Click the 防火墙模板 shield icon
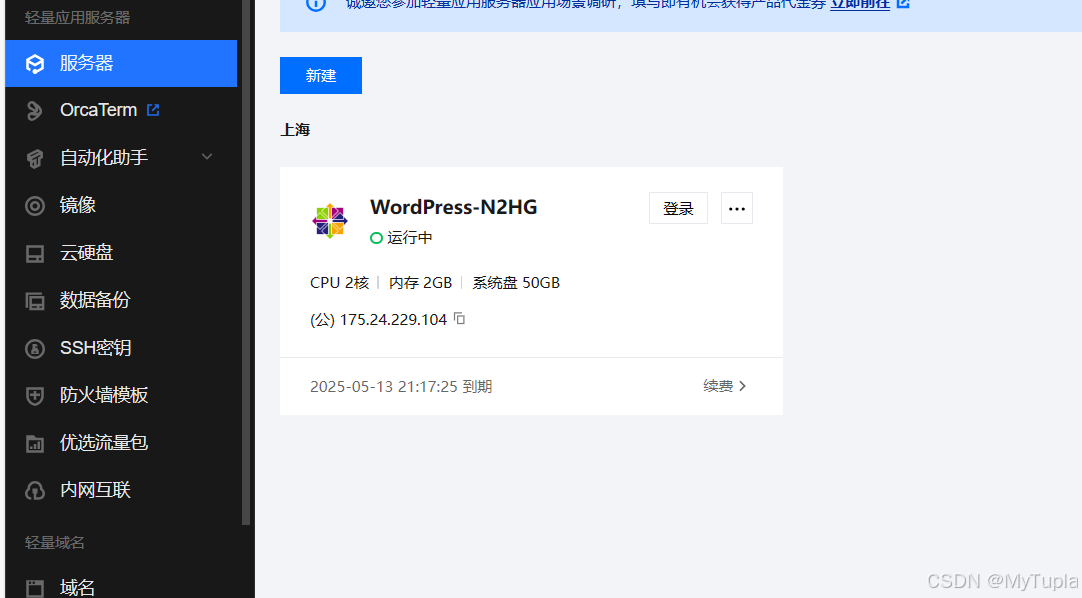1082x598 pixels. (35, 396)
